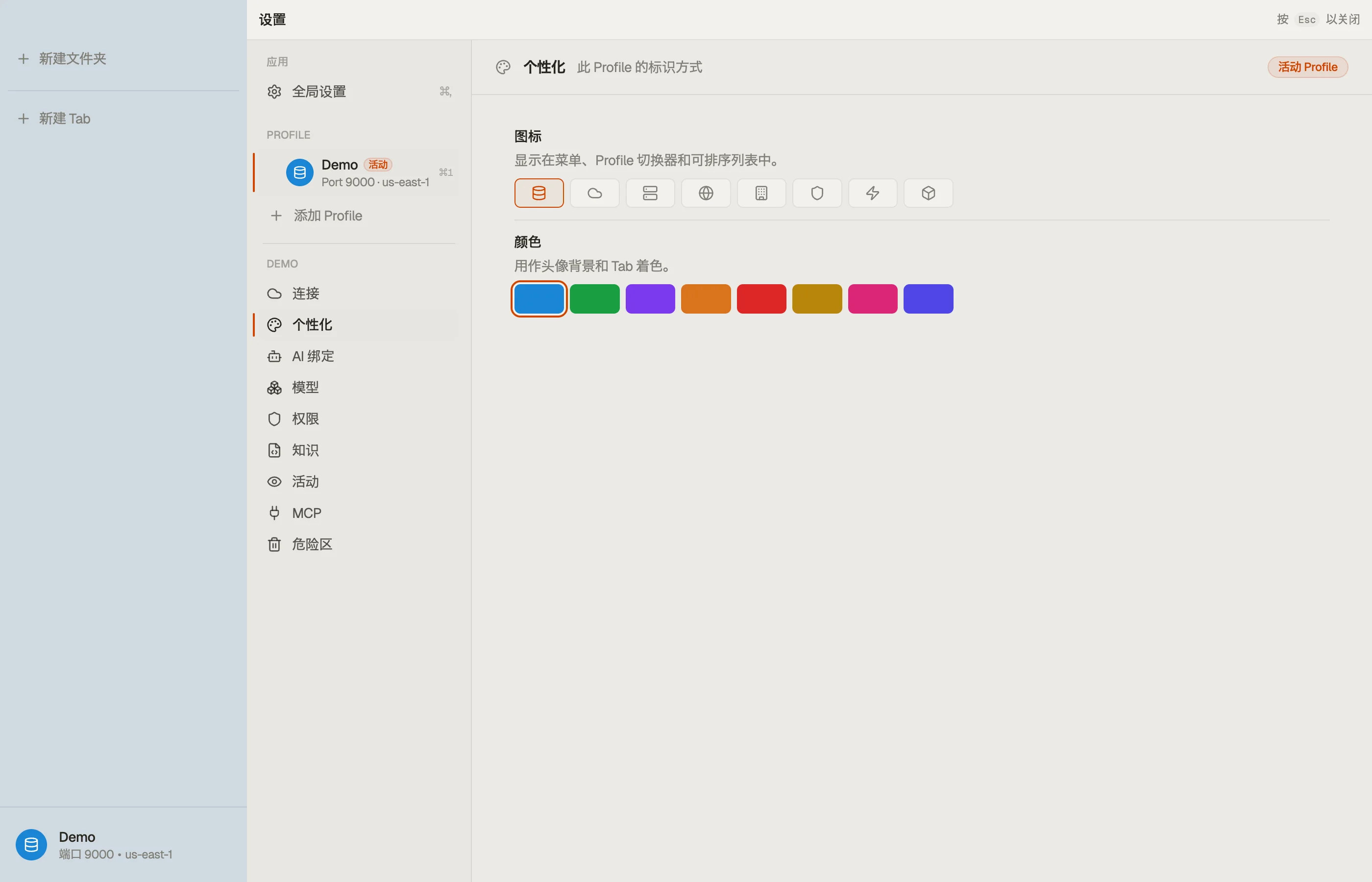
Task: Open the 权限 settings section
Action: click(359, 418)
